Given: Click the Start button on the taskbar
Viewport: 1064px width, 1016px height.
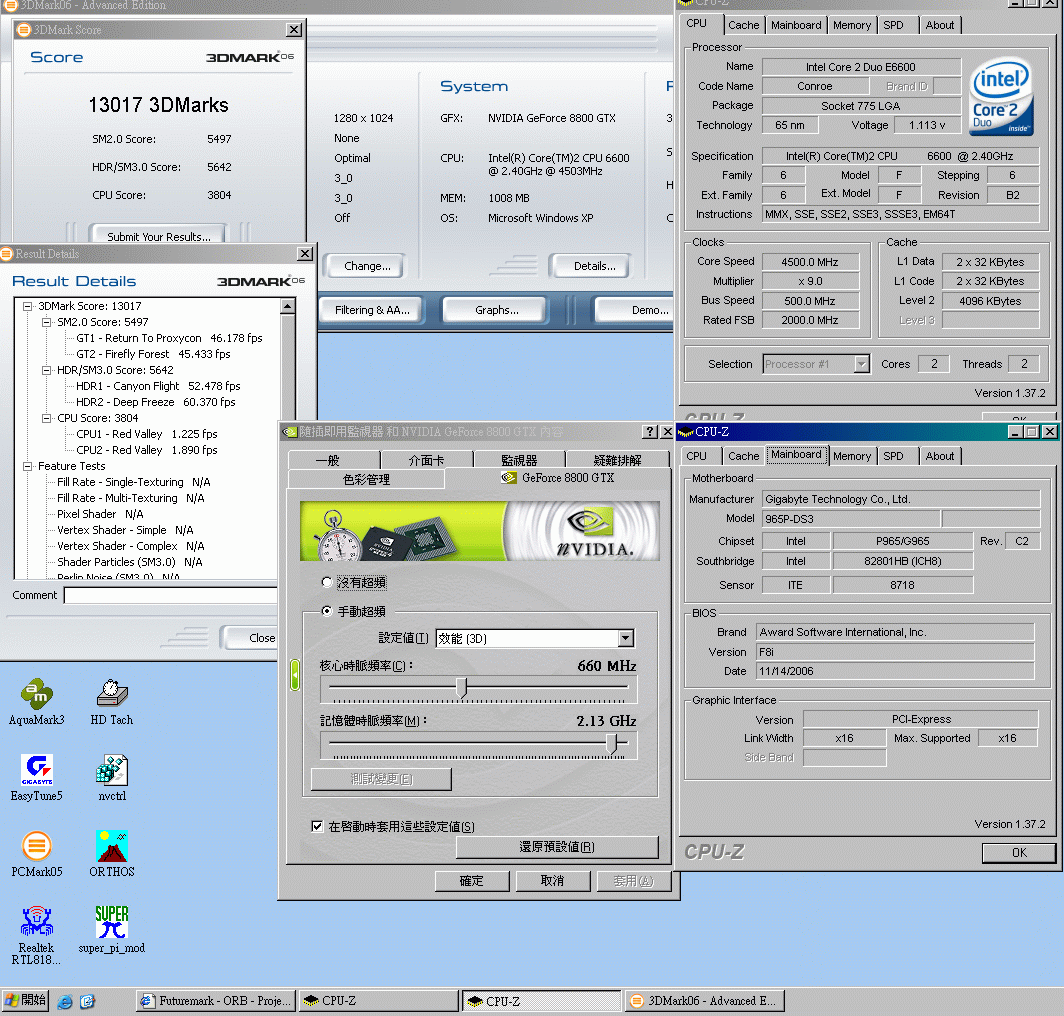Looking at the screenshot, I should pos(25,1000).
